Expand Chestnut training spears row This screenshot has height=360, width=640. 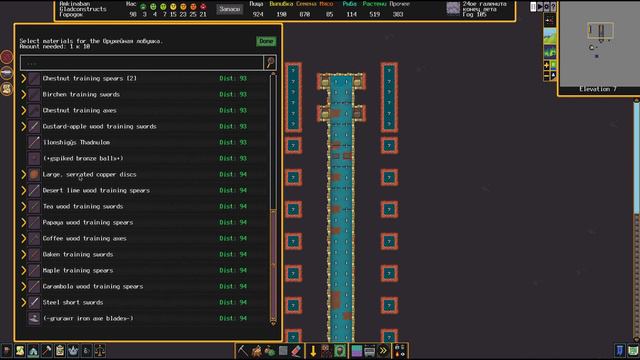[x=24, y=78]
